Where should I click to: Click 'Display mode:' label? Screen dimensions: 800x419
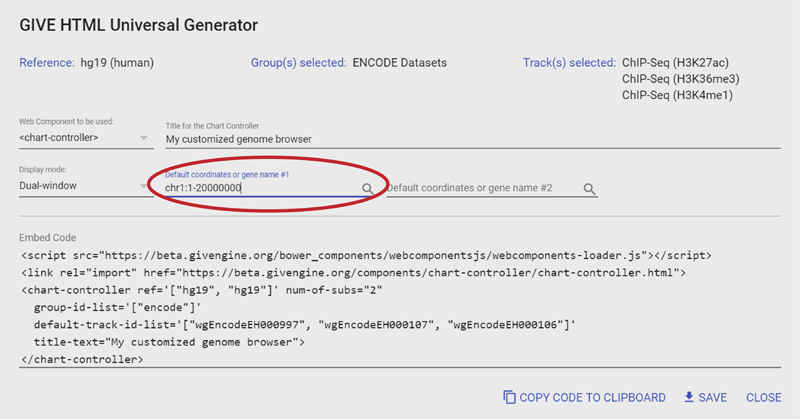tap(43, 169)
